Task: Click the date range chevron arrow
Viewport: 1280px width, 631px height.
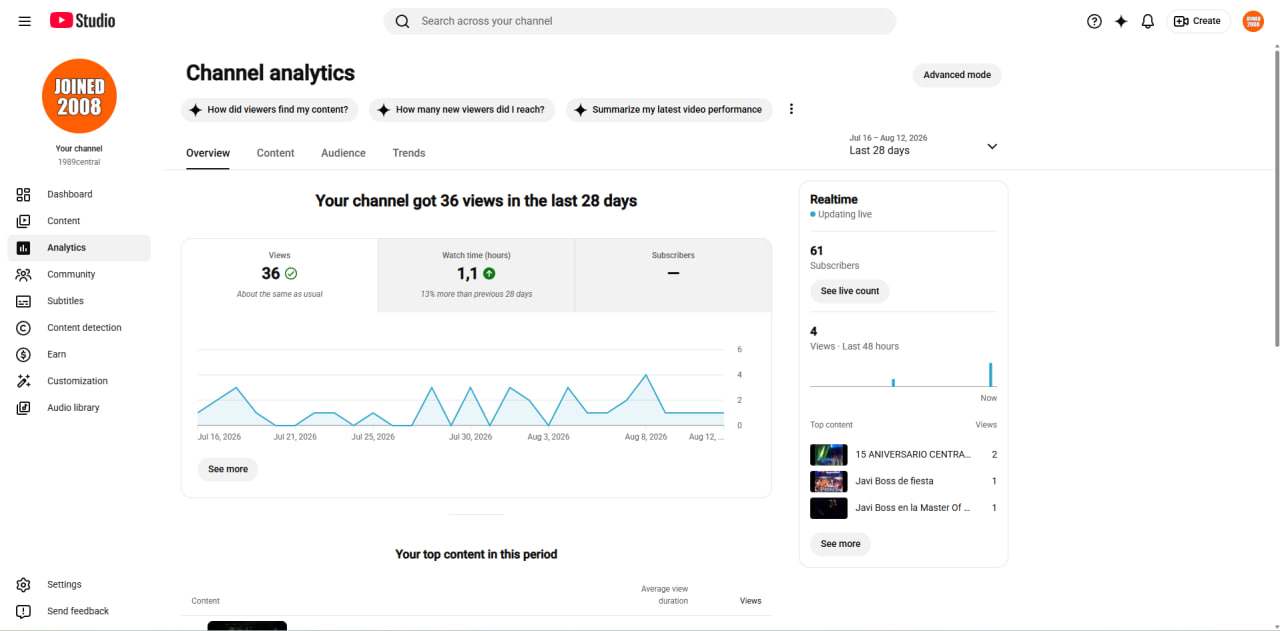Action: [x=992, y=146]
